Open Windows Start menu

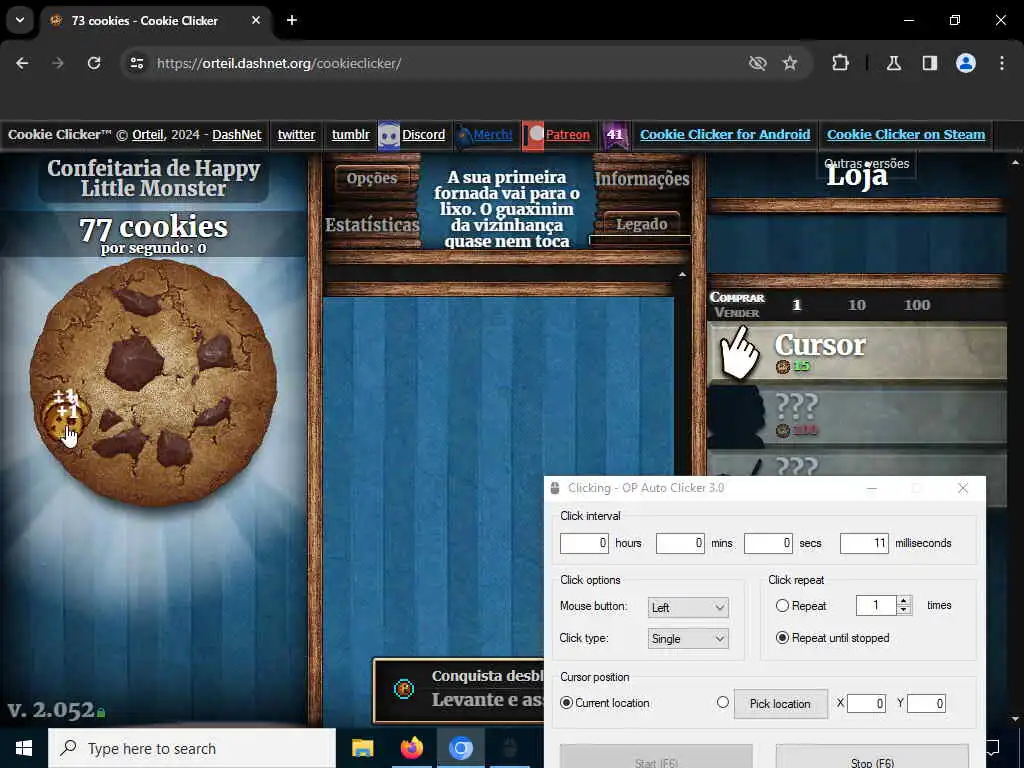coord(24,748)
